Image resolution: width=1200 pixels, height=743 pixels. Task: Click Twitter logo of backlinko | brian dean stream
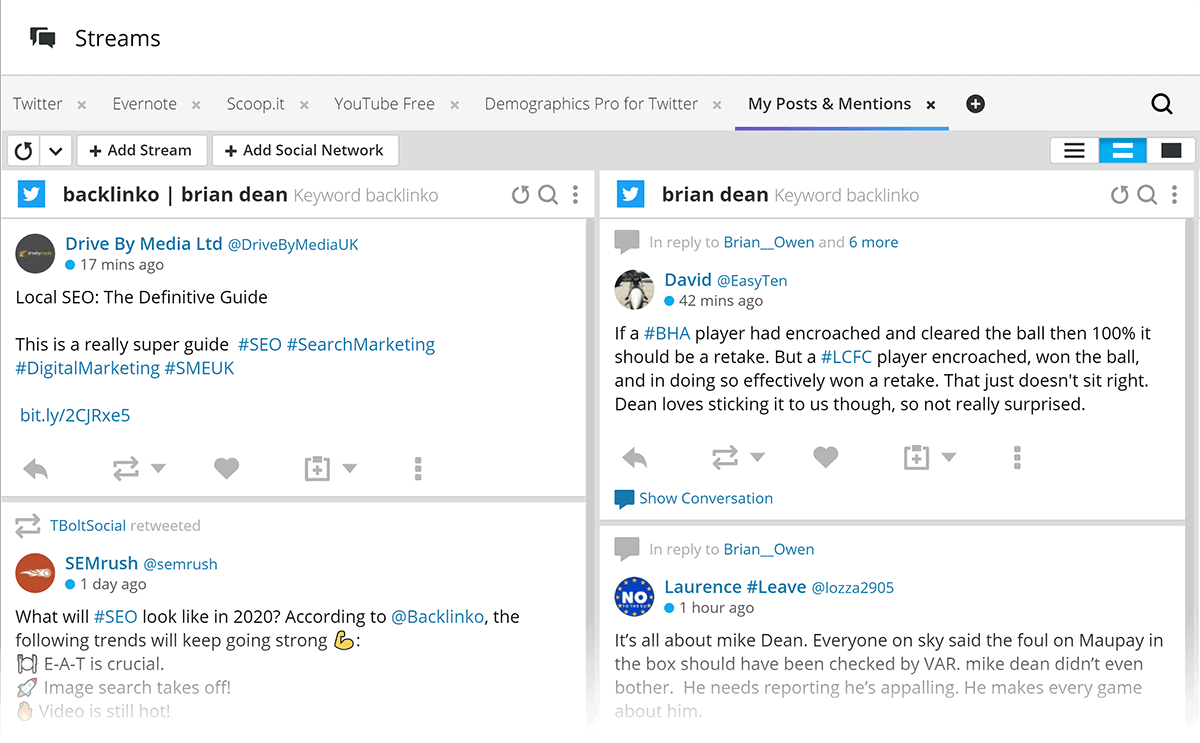(x=31, y=195)
